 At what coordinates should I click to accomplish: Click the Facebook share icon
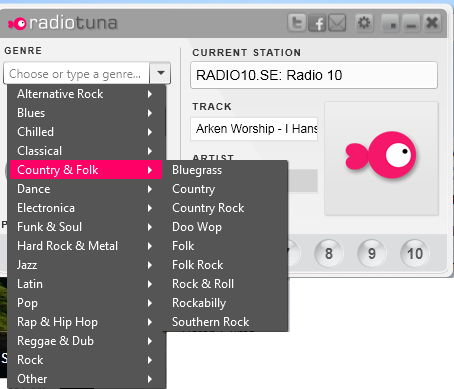pyautogui.click(x=317, y=23)
